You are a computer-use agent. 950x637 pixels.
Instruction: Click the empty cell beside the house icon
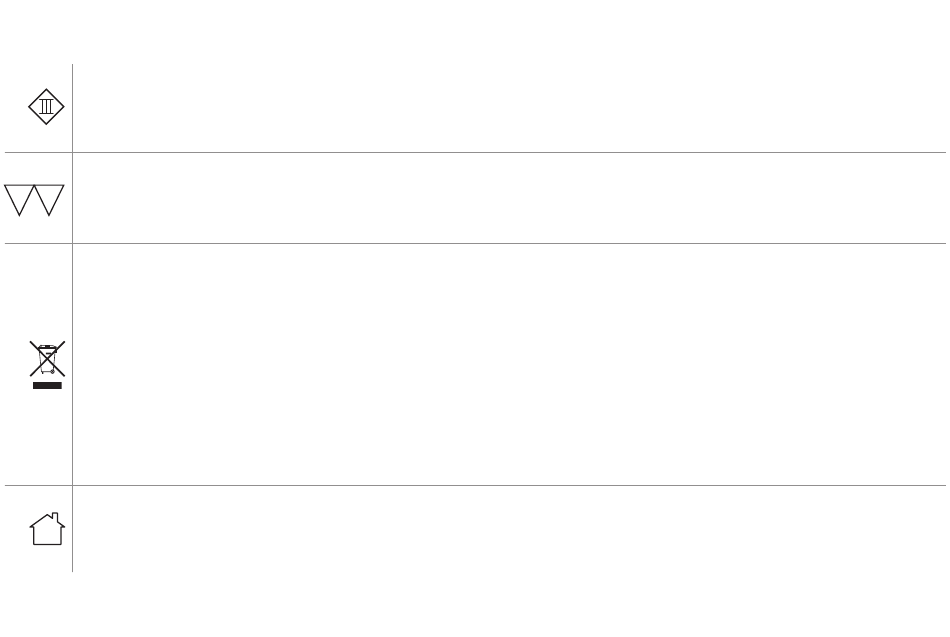(509, 529)
